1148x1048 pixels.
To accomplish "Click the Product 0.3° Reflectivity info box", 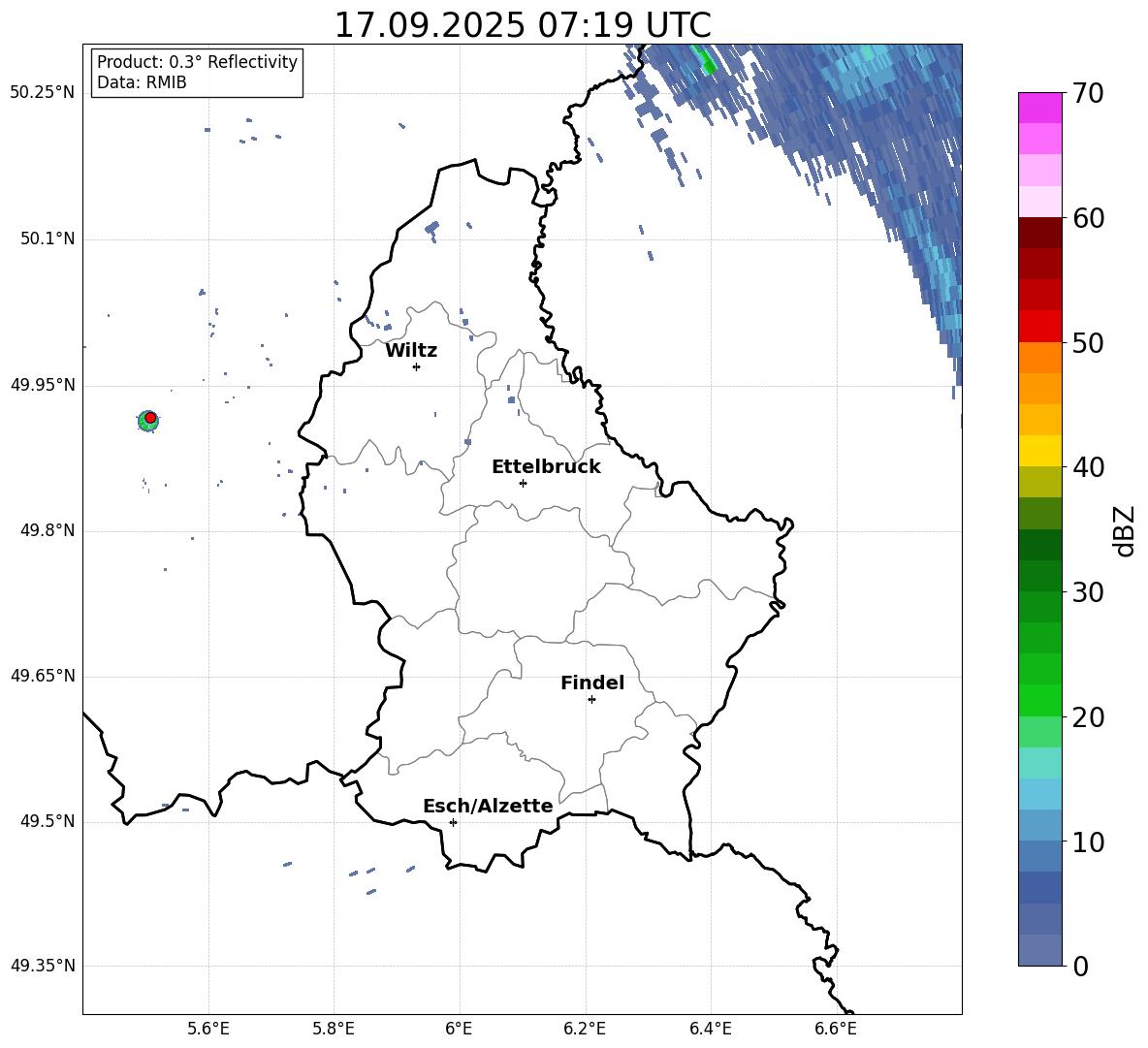I will tap(197, 73).
